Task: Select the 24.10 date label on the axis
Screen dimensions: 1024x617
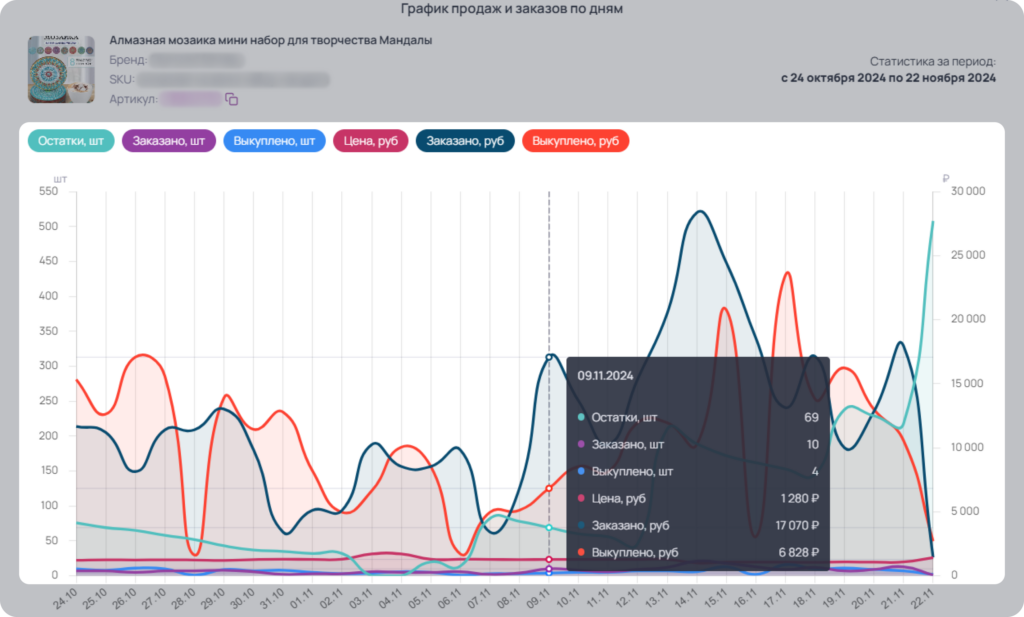Action: [x=66, y=598]
